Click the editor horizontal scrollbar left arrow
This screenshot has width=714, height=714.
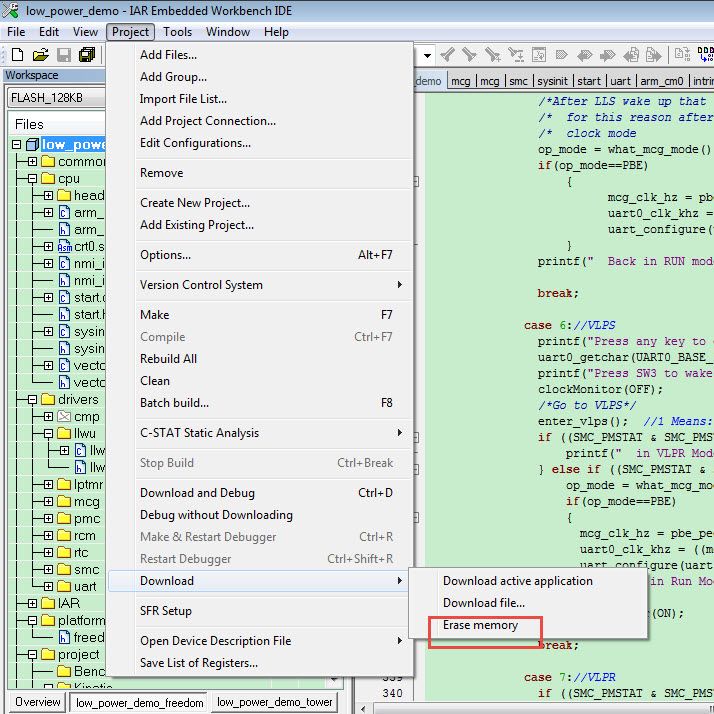(362, 709)
